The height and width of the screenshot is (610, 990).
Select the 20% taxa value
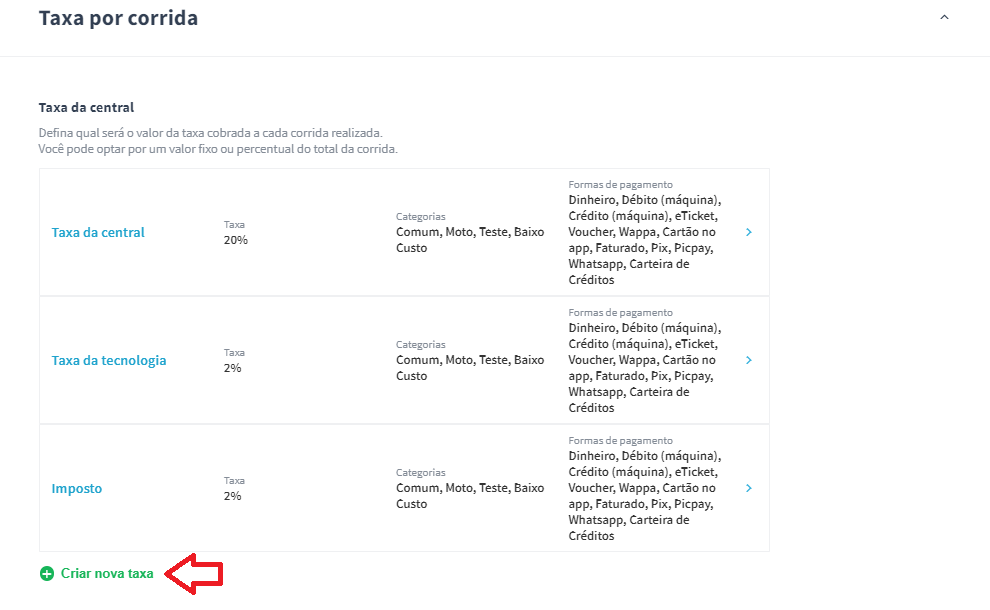[236, 240]
